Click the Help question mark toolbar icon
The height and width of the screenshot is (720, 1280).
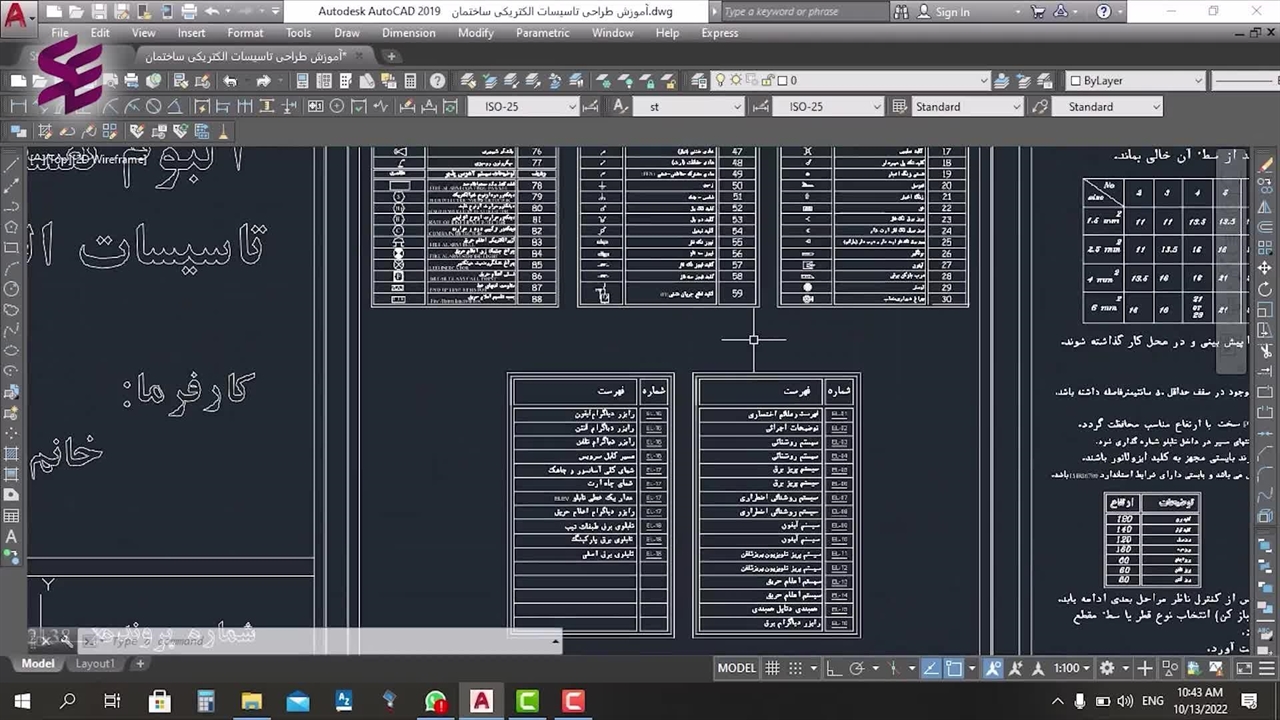point(437,81)
